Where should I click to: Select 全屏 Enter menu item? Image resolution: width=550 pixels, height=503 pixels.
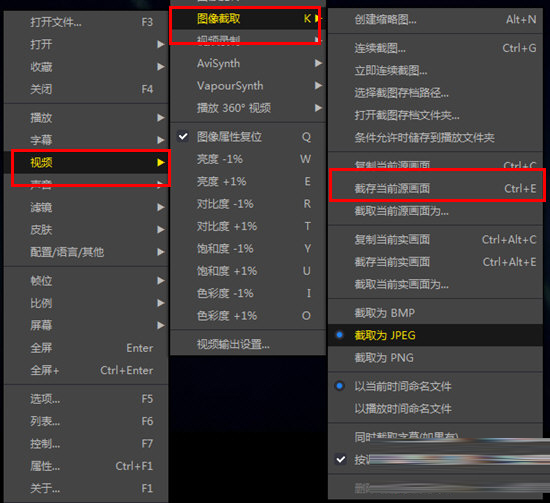pyautogui.click(x=86, y=348)
